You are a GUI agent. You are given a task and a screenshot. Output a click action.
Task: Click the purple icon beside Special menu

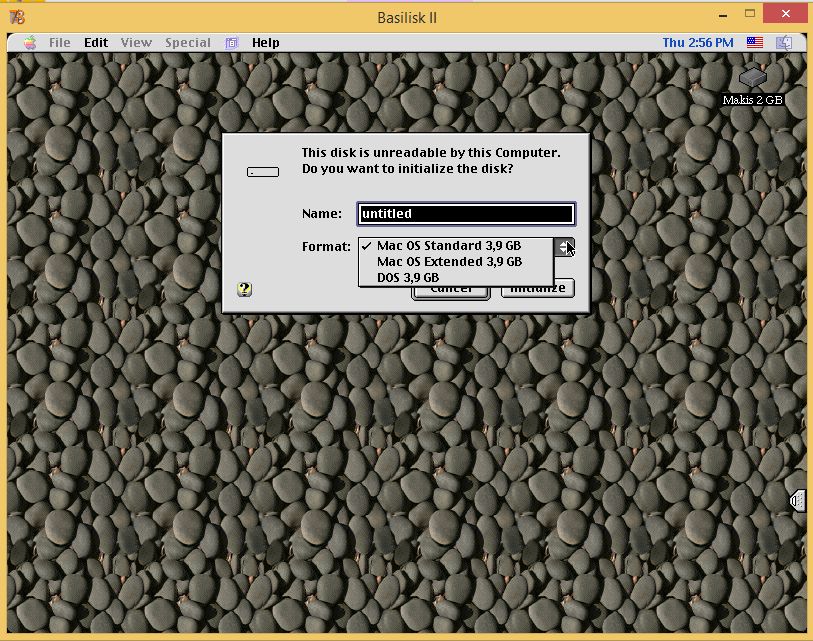(x=231, y=43)
